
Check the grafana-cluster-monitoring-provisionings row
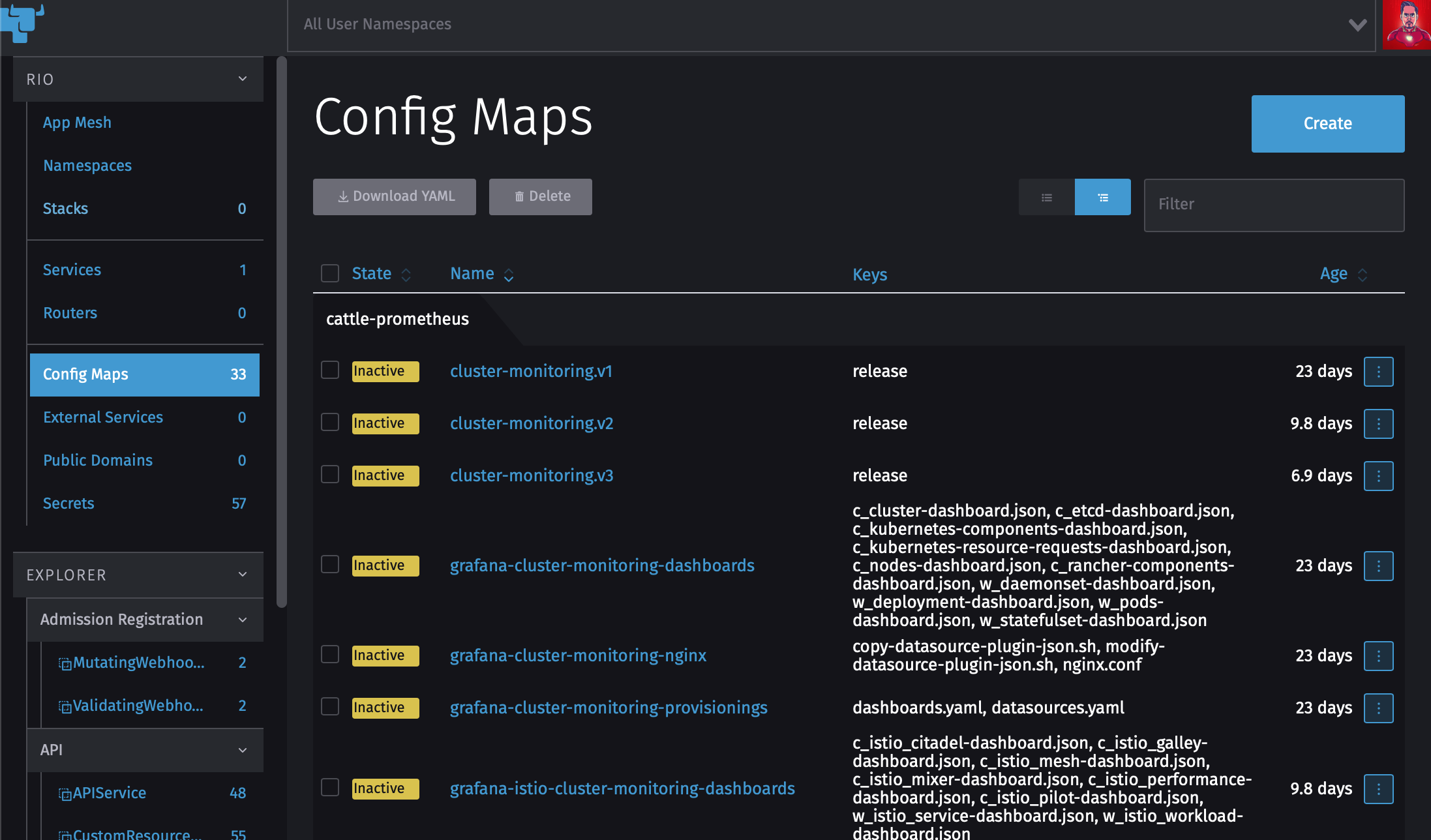[x=329, y=706]
